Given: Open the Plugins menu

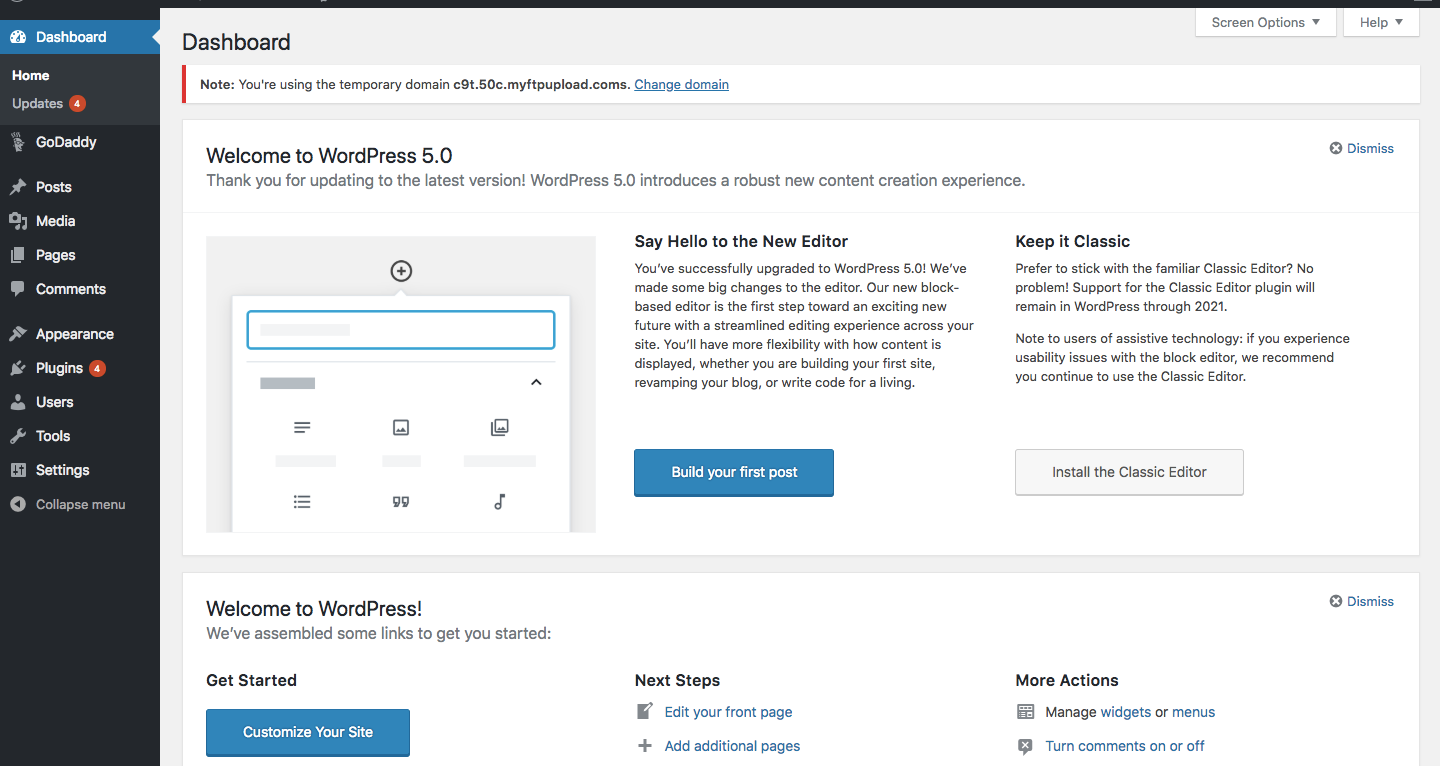Looking at the screenshot, I should click(80, 368).
